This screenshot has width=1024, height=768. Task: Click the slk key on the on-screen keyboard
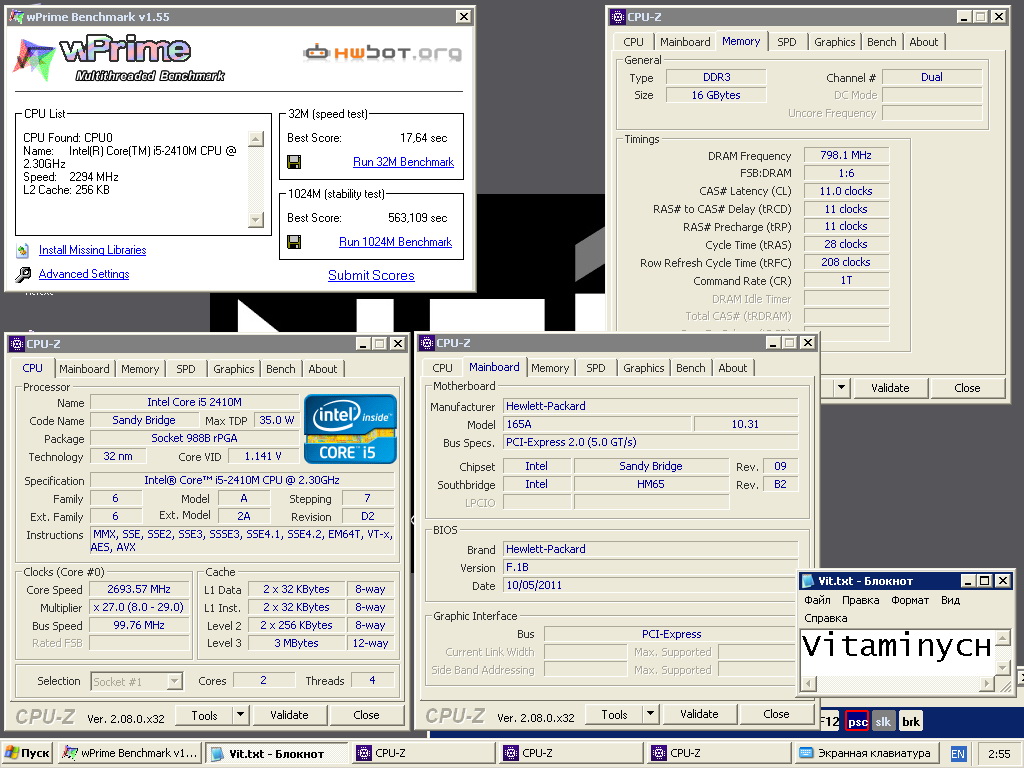pos(883,721)
